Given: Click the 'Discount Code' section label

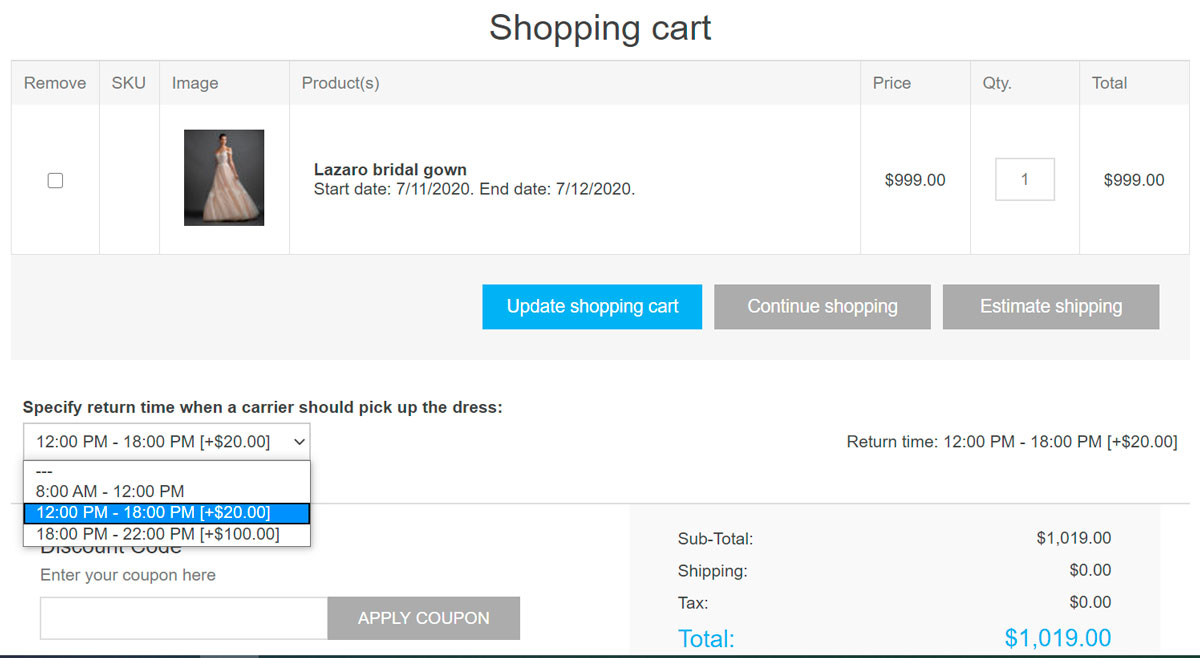Looking at the screenshot, I should pos(111,545).
